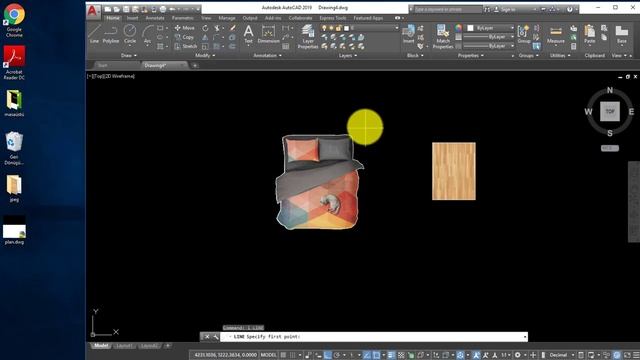Select the Mirror tool icon
Viewport: 640px width, 360px height.
click(x=205, y=37)
